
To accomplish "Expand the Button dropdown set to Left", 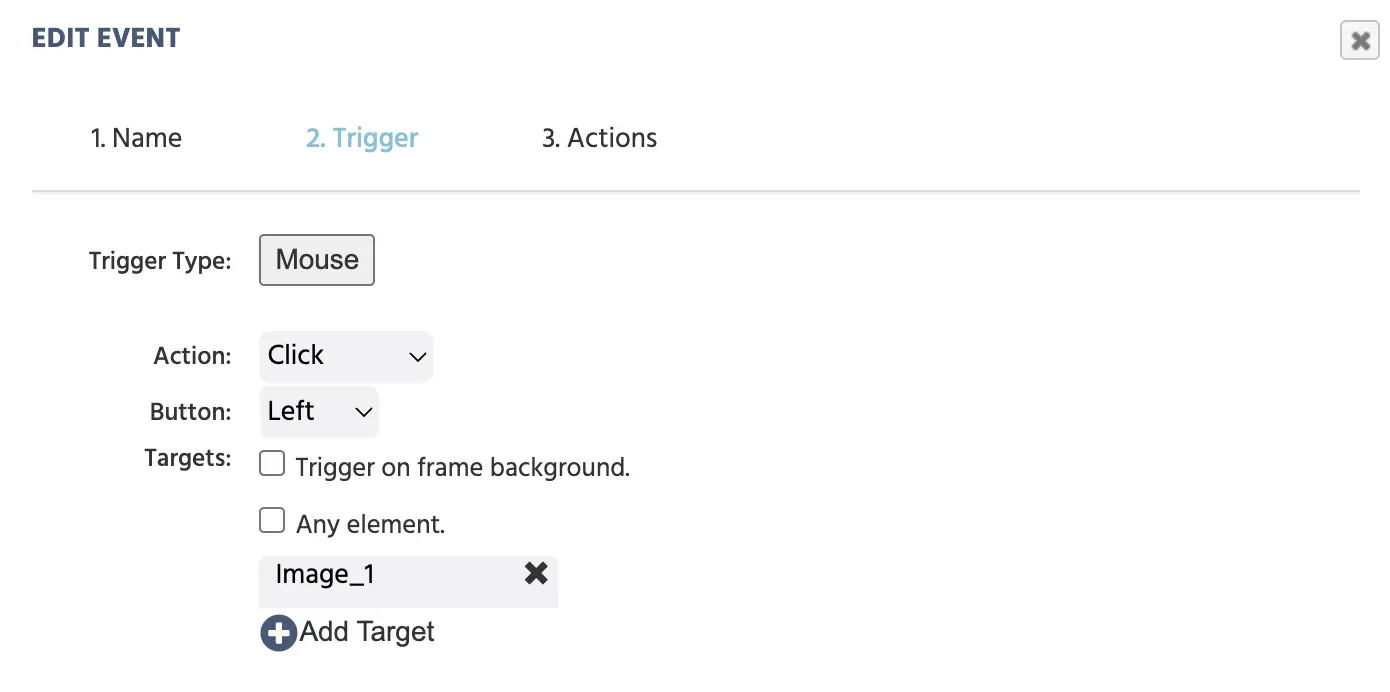I will click(x=318, y=412).
